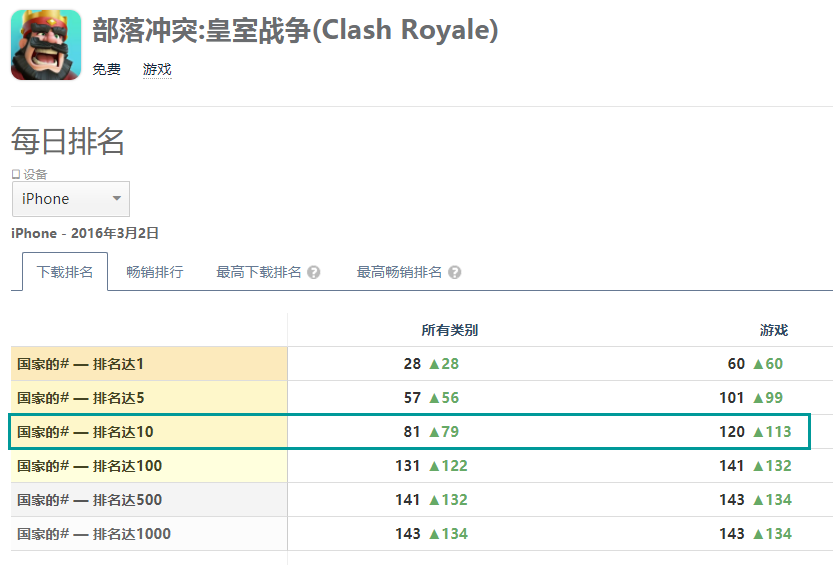Click the 游戏 category link
The image size is (833, 565).
[x=157, y=70]
